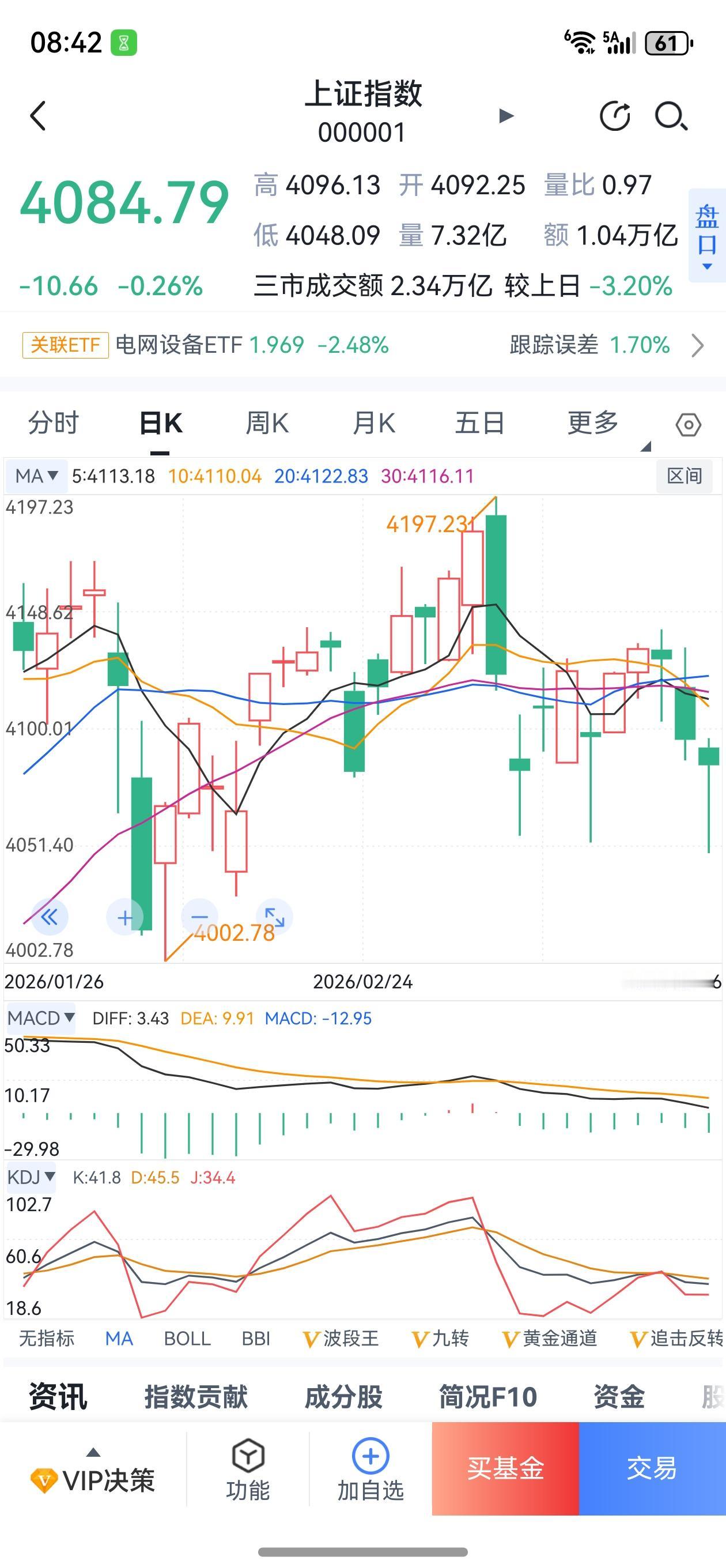The width and height of the screenshot is (726, 1568).
Task: Select the 日K tab
Action: coord(161,423)
